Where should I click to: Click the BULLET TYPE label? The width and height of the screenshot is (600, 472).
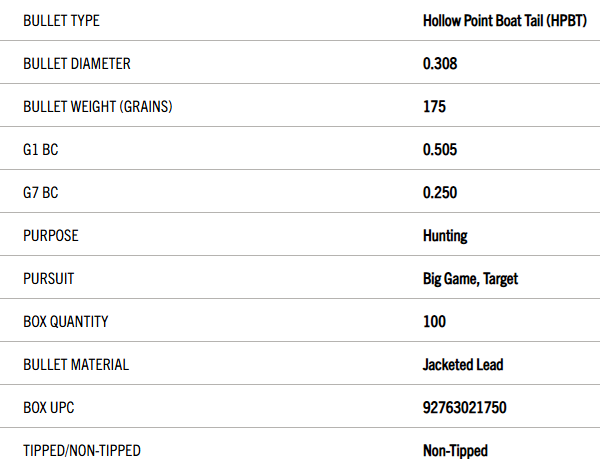coord(61,21)
